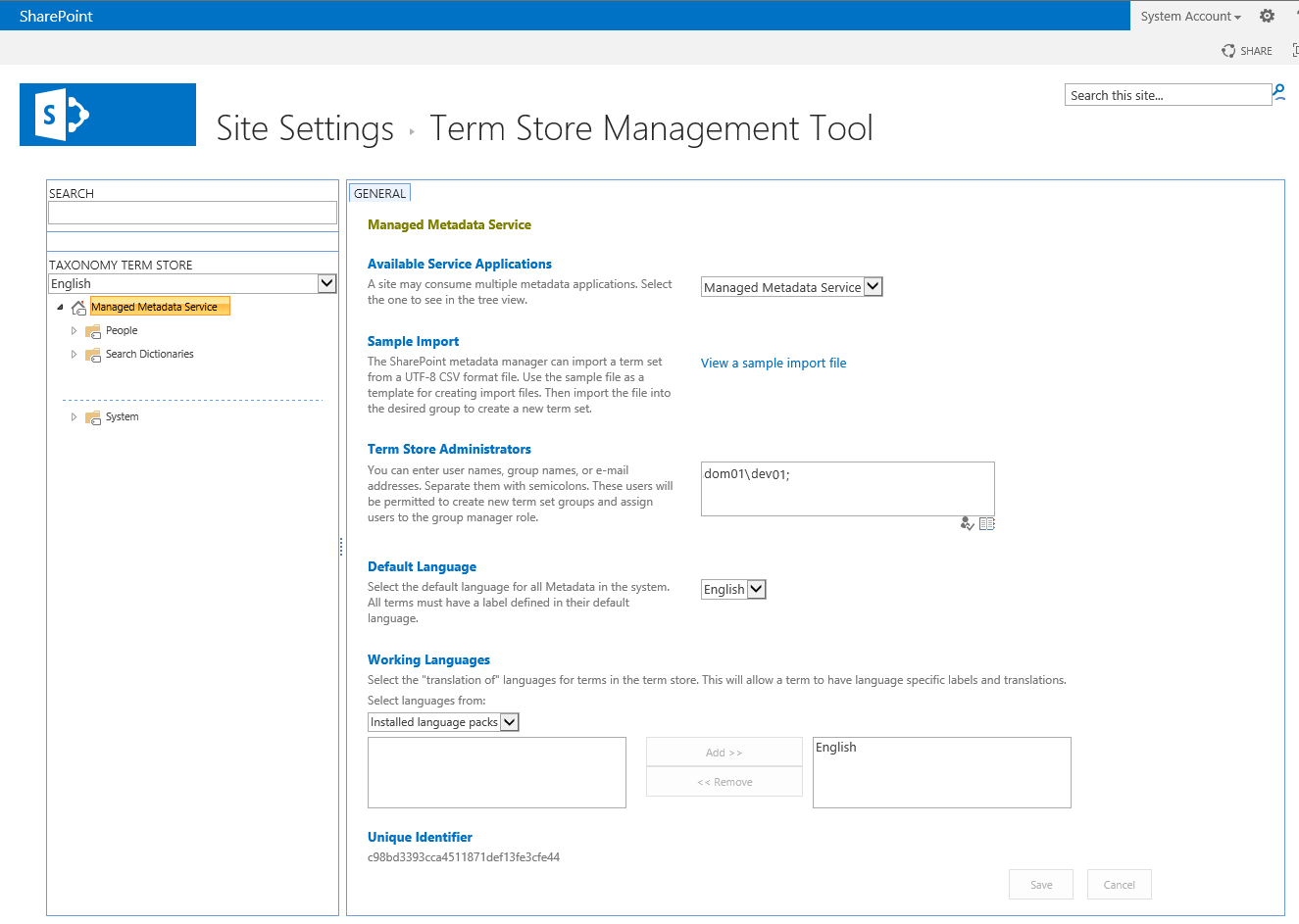Click the Available Service Applications heading

[460, 265]
